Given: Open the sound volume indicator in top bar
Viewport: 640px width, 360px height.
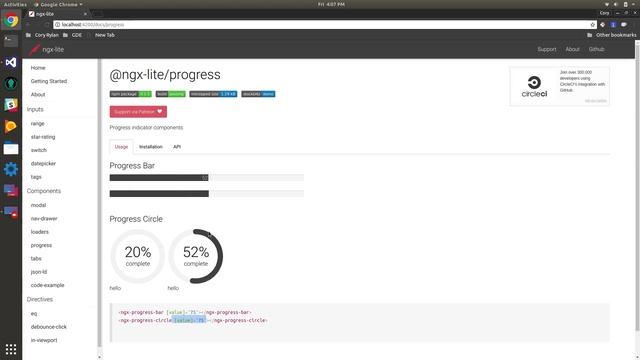Looking at the screenshot, I should (x=616, y=4).
